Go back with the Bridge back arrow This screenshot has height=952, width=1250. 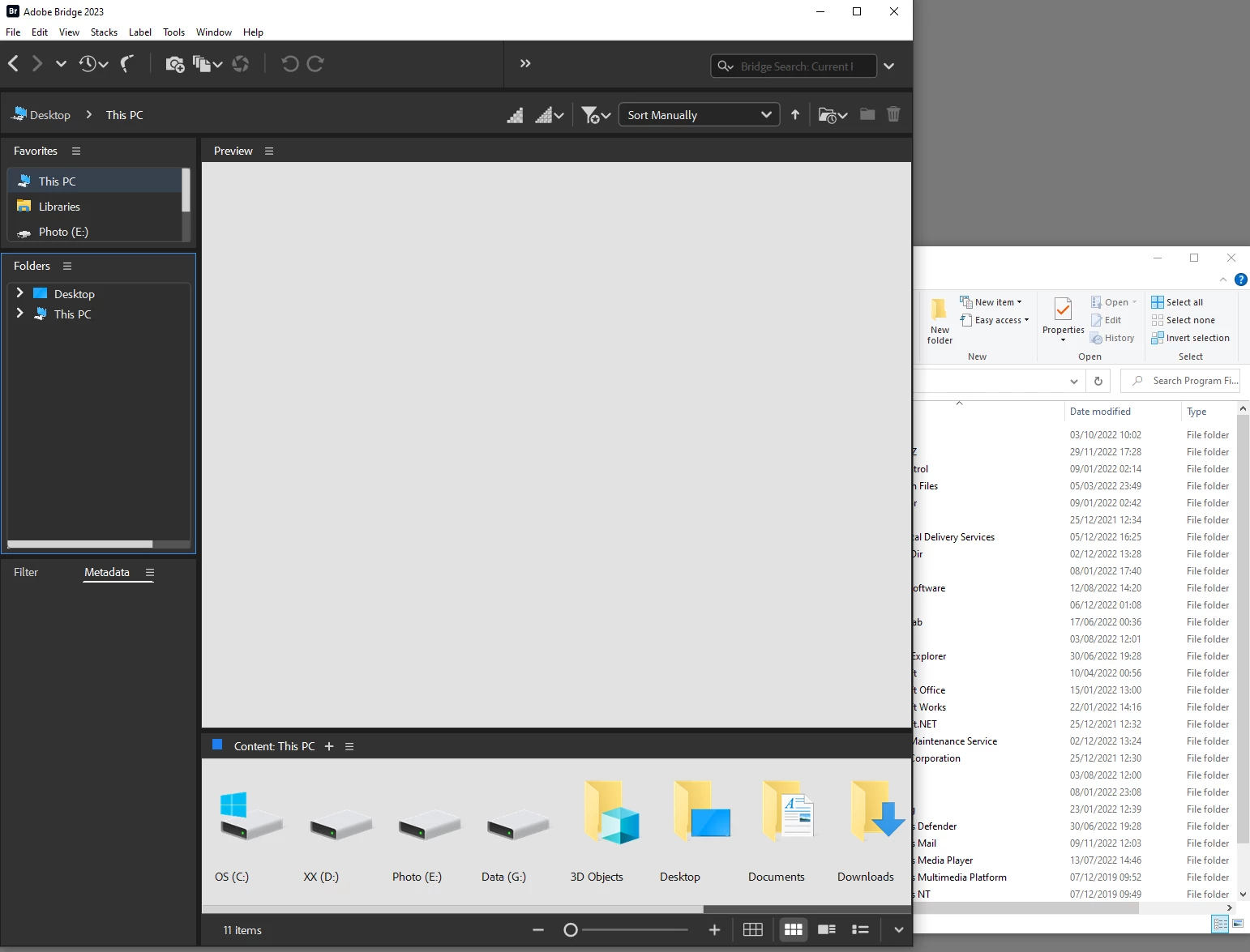click(13, 63)
